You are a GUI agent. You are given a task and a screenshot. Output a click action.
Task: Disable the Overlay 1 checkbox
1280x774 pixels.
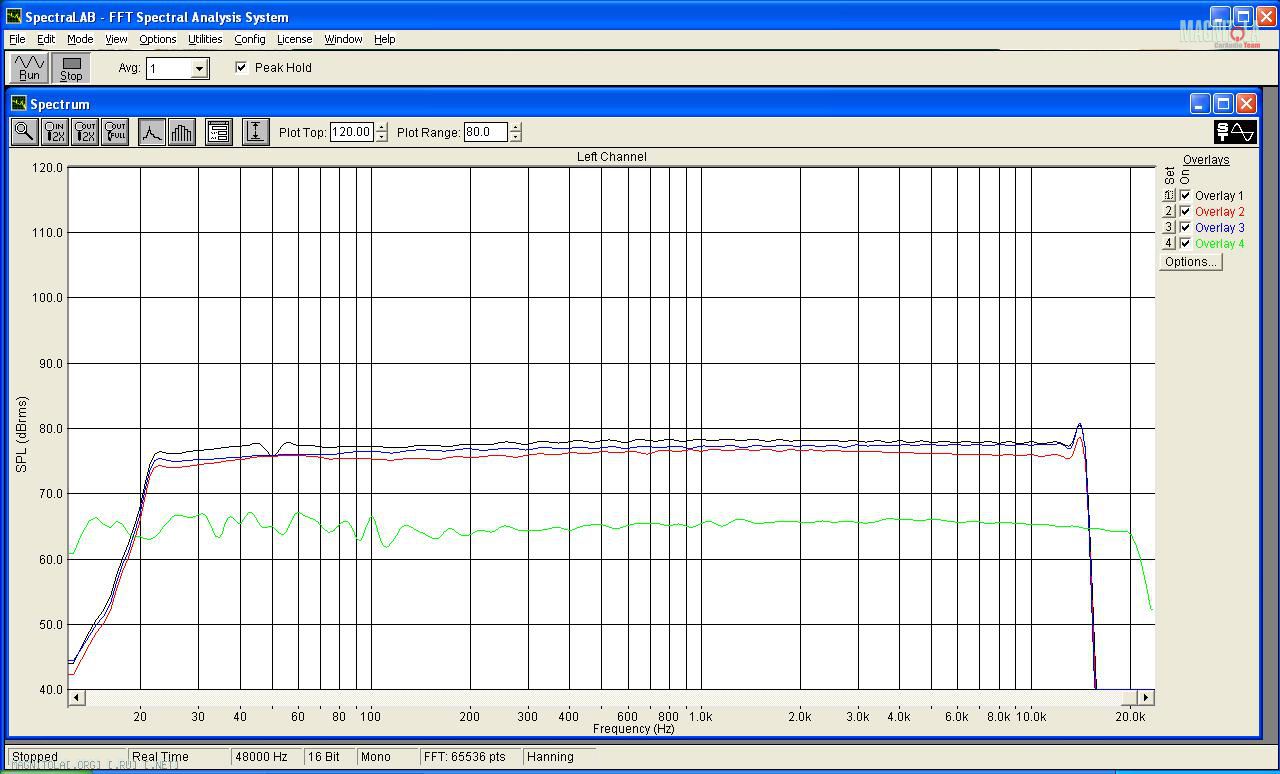click(1185, 195)
